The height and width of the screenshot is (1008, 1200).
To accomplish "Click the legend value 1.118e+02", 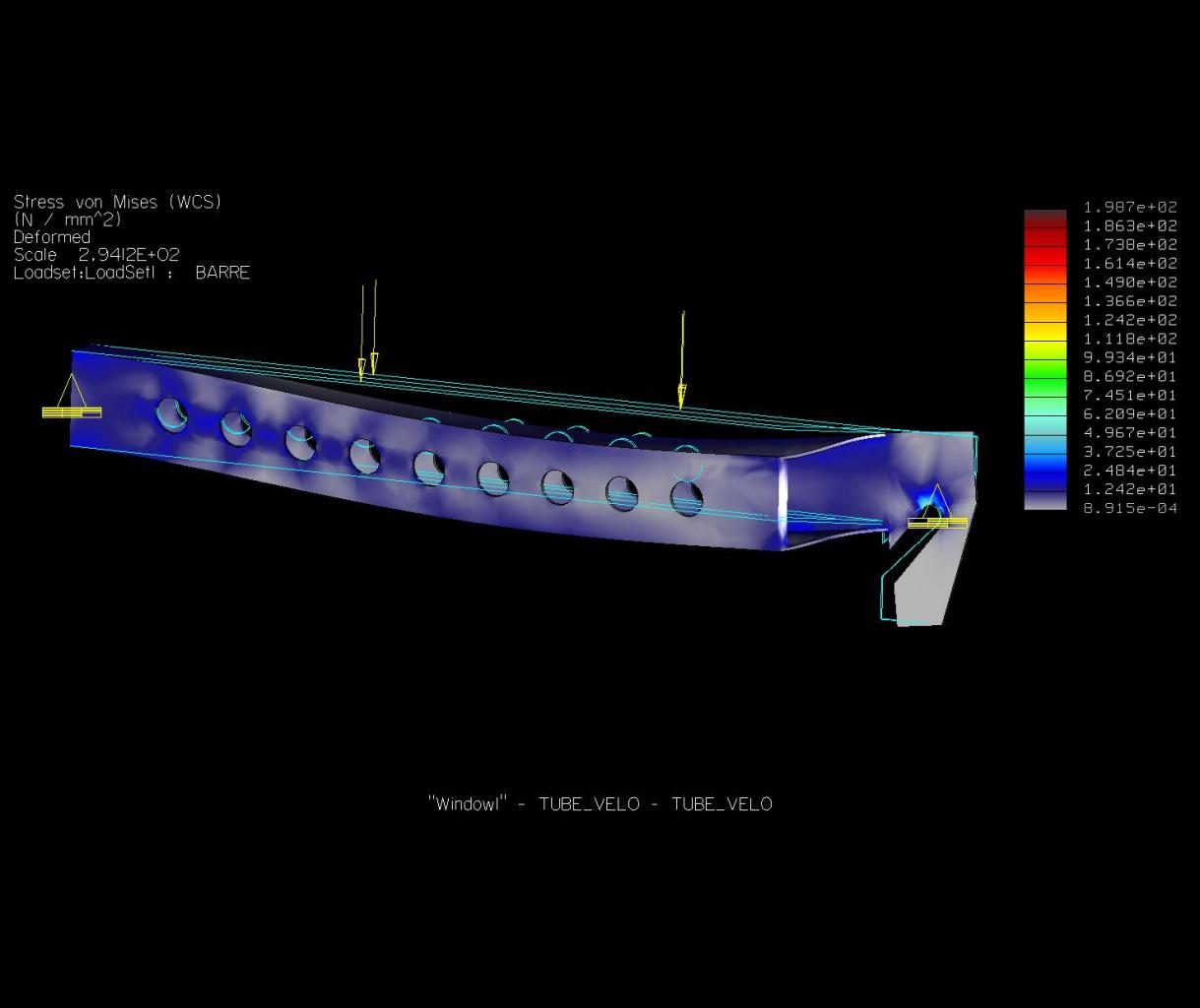I will tap(1130, 338).
